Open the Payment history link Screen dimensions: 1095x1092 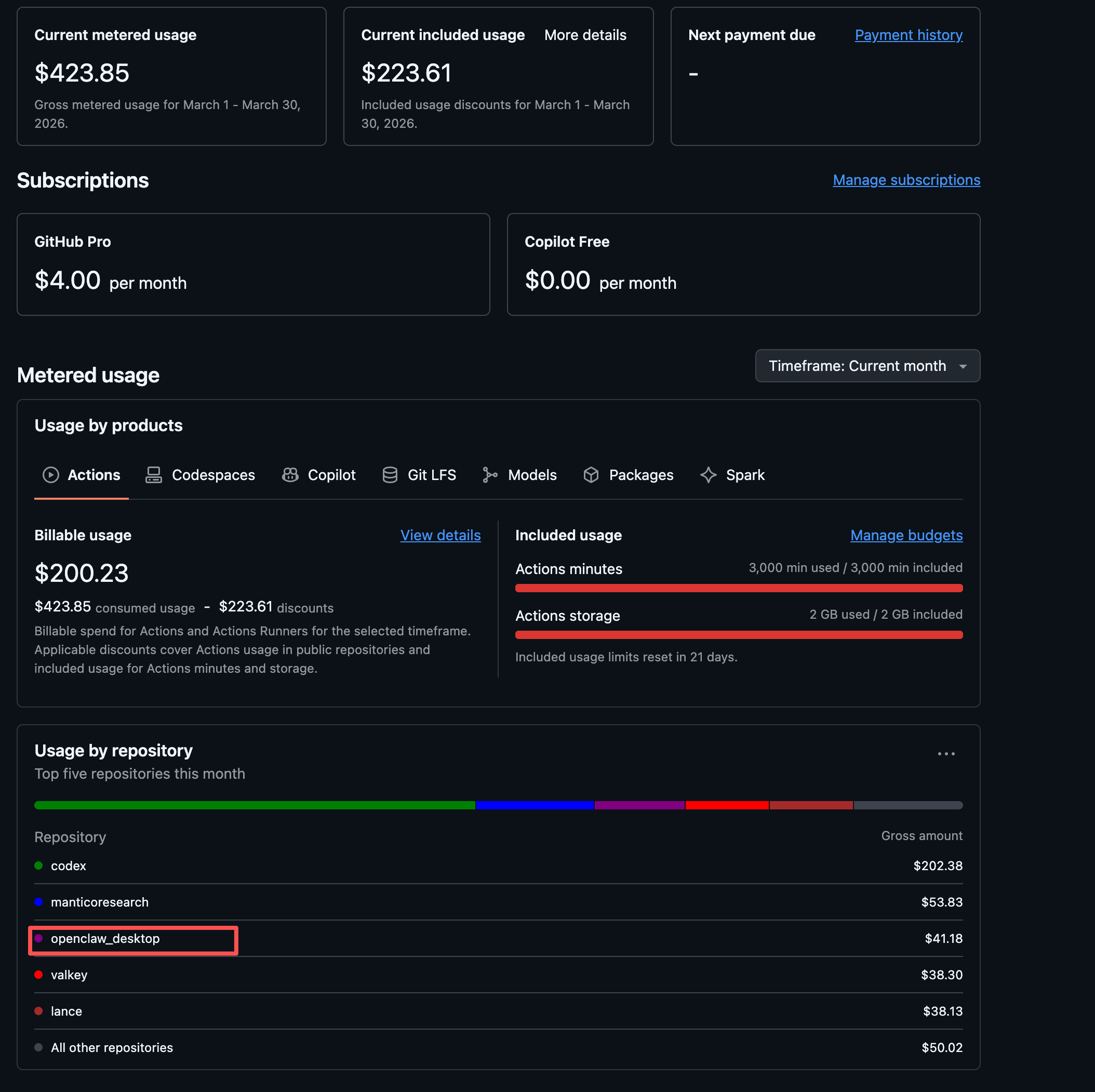pyautogui.click(x=909, y=35)
